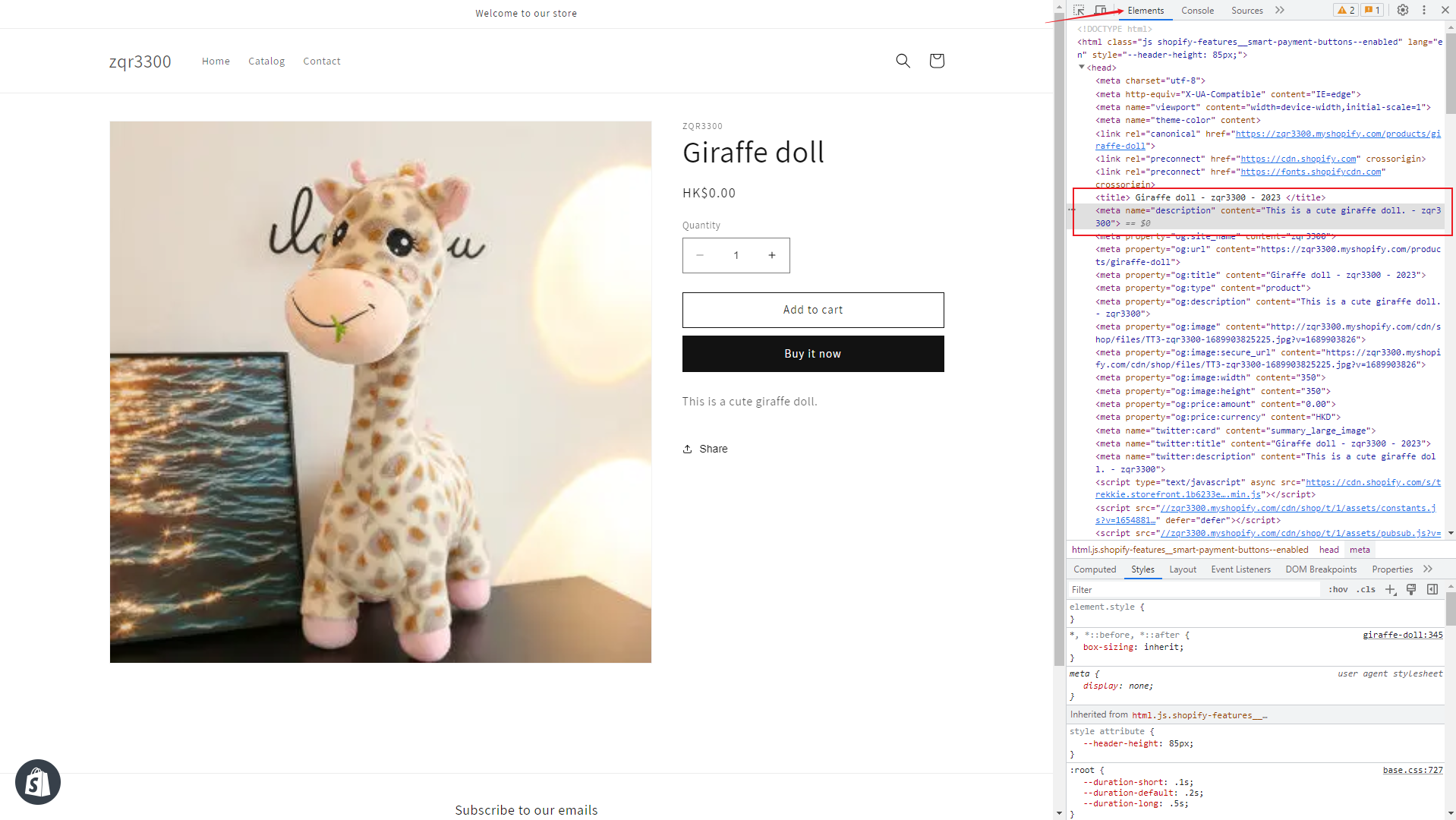The width and height of the screenshot is (1456, 820).
Task: Click the page vertical scrollbar down arrow
Action: point(1059,813)
